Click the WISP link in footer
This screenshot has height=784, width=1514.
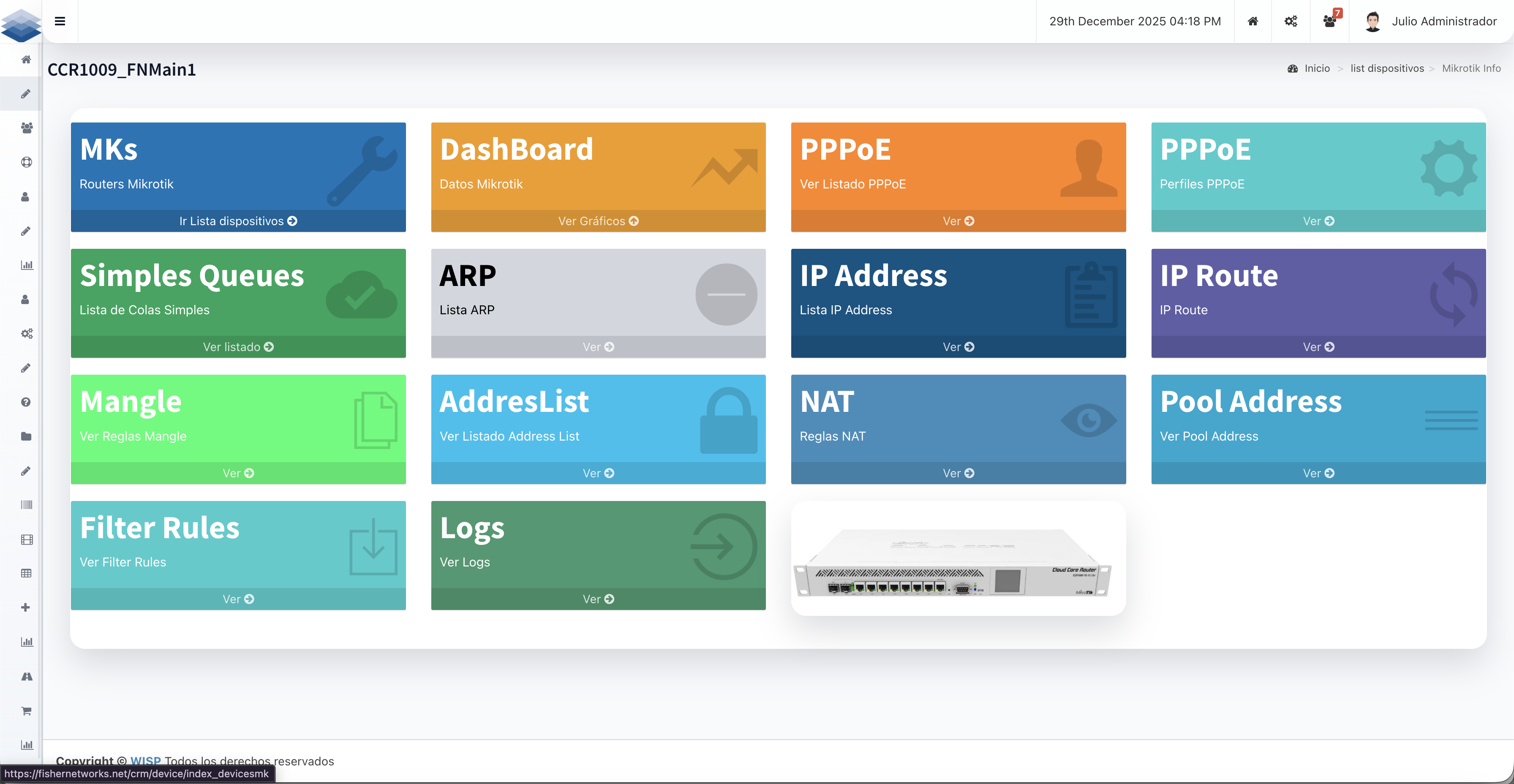click(x=145, y=760)
